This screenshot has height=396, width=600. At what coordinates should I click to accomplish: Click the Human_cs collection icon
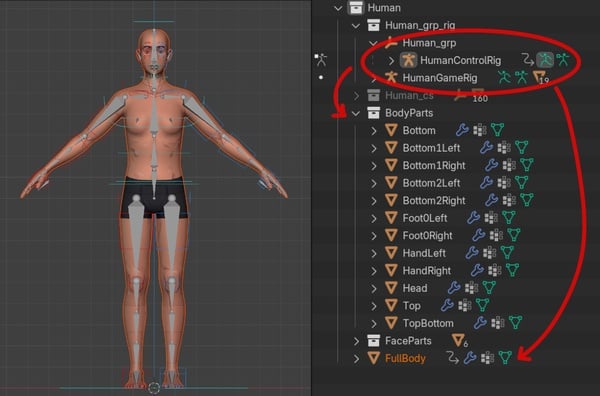coord(373,95)
